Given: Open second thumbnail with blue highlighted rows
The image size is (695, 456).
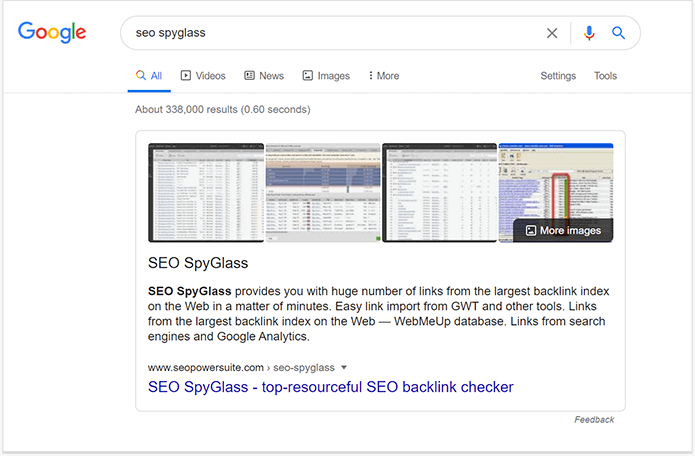Looking at the screenshot, I should 323,193.
